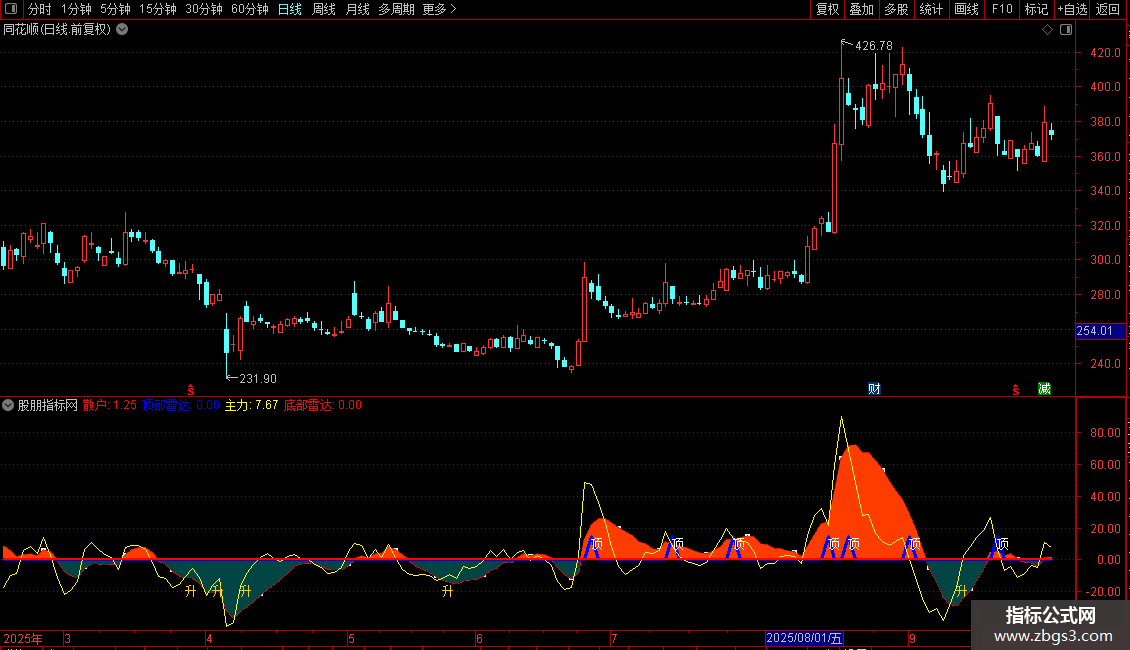Viewport: 1130px width, 650px height.
Task: Click the 散户: 1.25 readout
Action: point(110,405)
